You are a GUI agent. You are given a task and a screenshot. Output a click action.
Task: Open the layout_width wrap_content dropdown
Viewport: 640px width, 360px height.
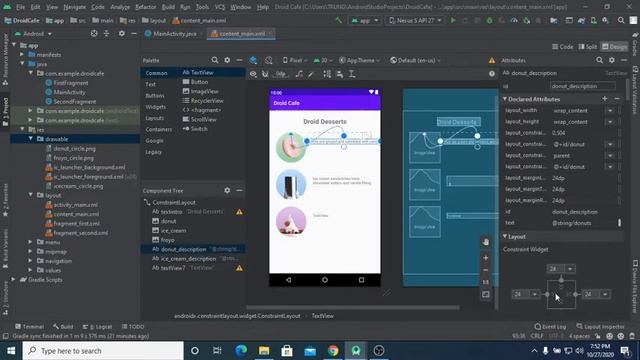pos(610,111)
